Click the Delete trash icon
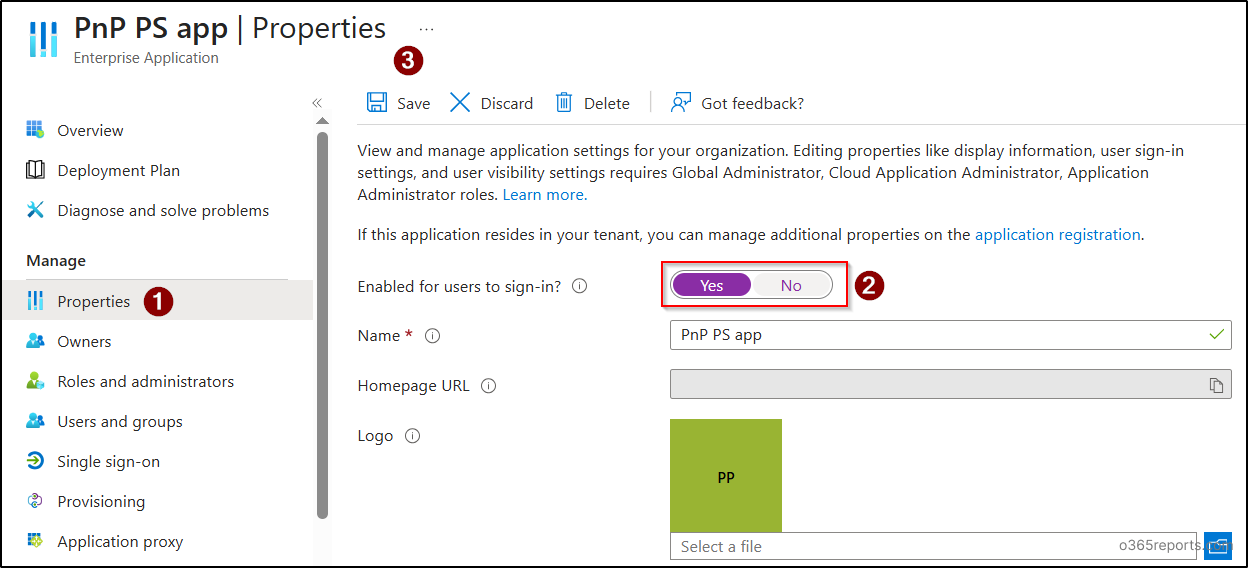The height and width of the screenshot is (568, 1248). click(x=564, y=102)
